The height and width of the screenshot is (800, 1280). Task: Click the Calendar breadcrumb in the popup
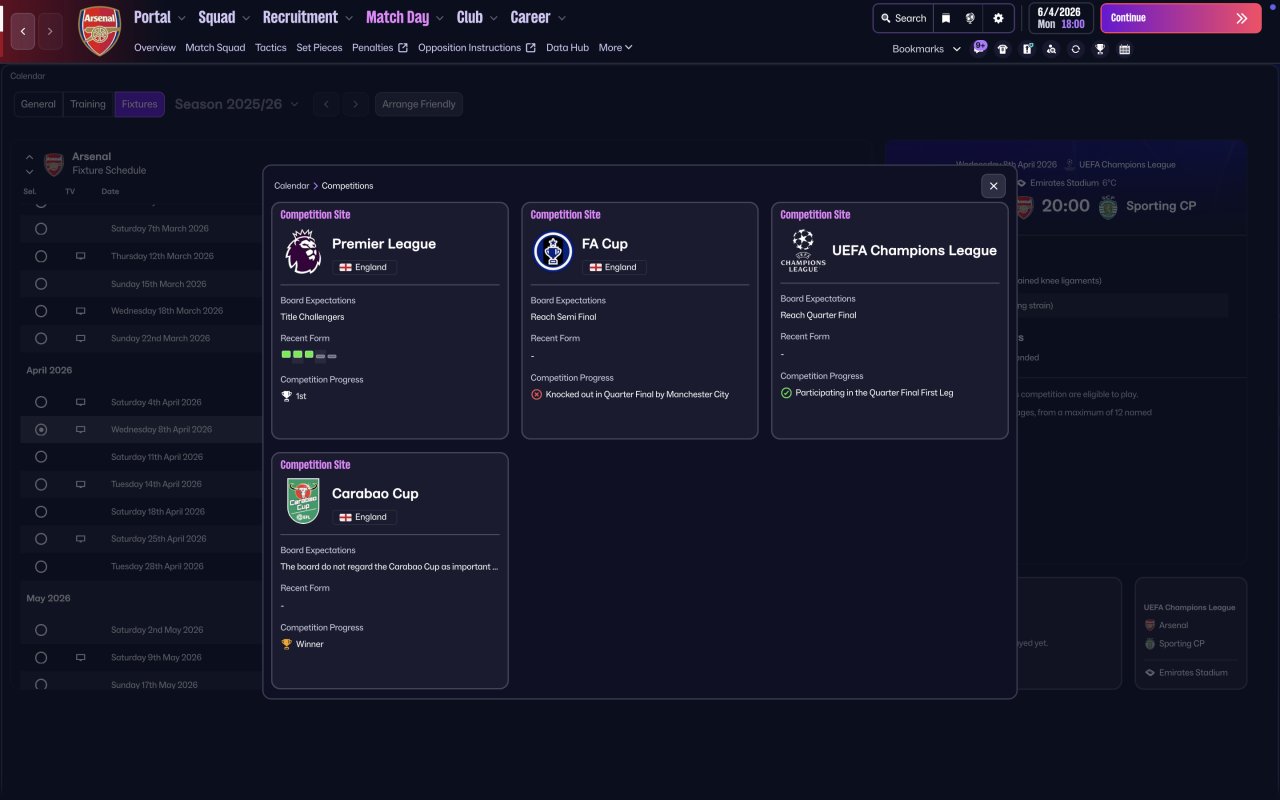click(292, 186)
